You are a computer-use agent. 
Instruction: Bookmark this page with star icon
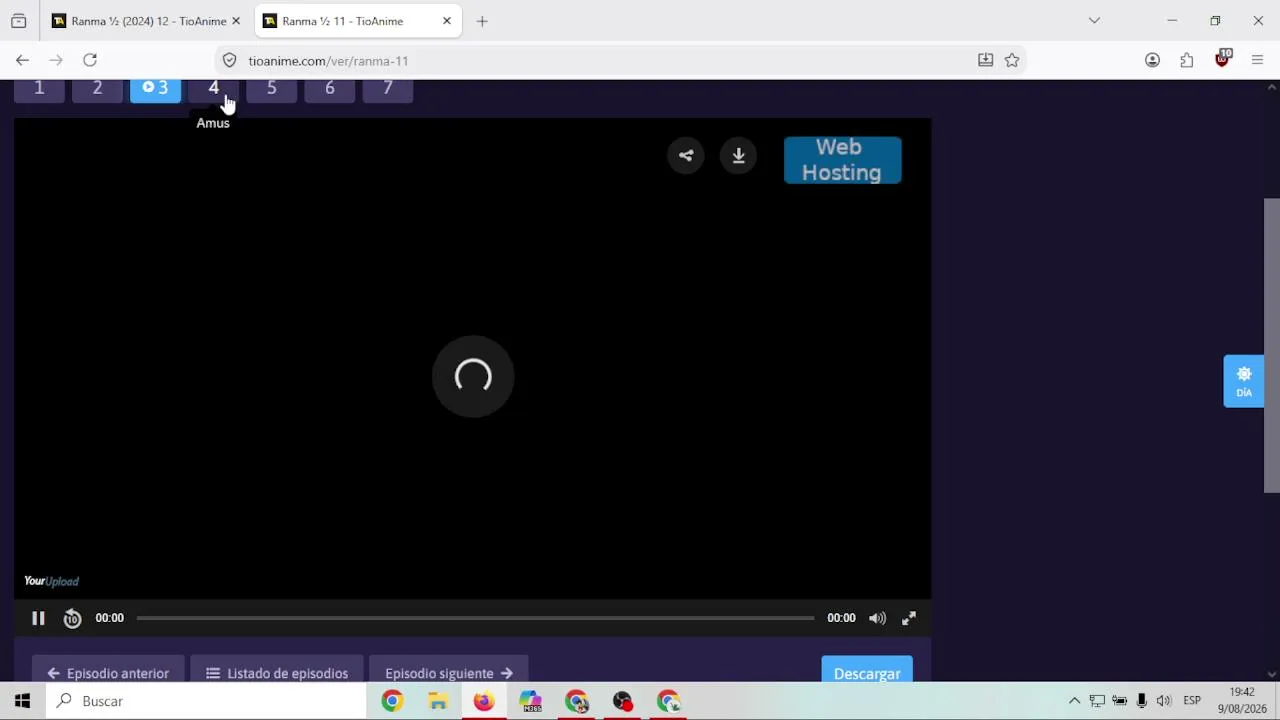click(1012, 60)
